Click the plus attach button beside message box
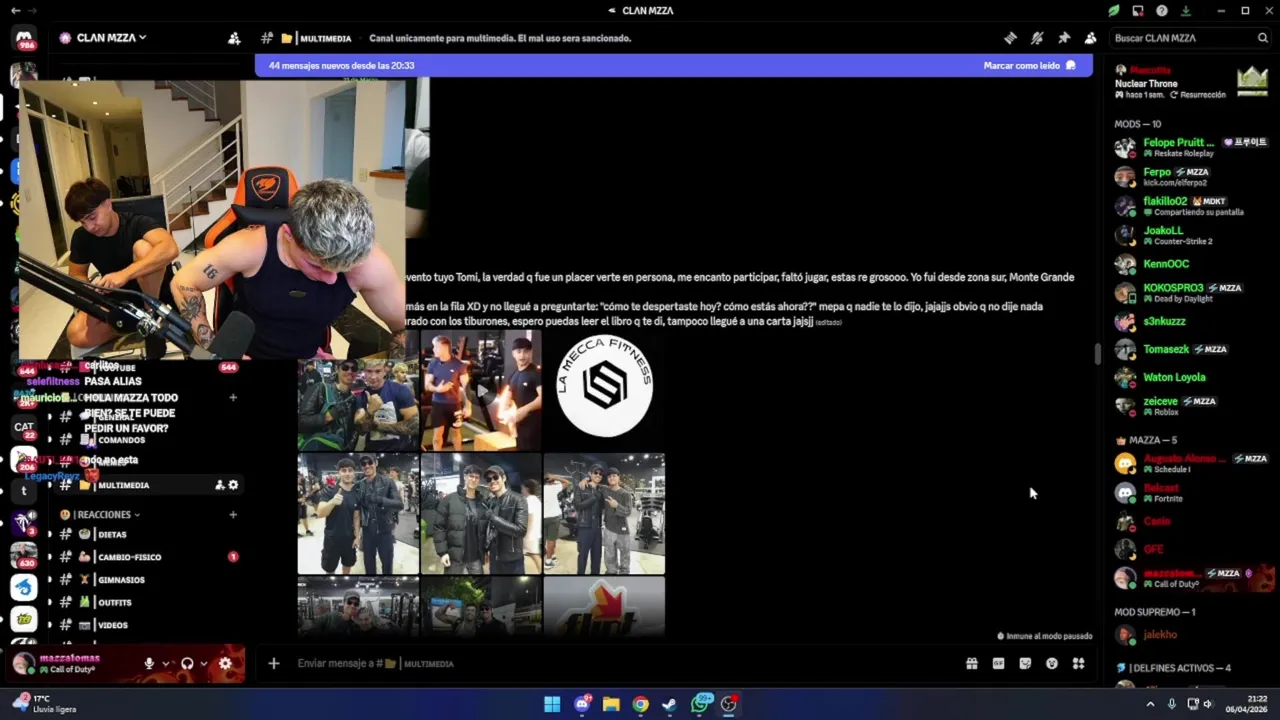Image resolution: width=1280 pixels, height=720 pixels. [273, 663]
